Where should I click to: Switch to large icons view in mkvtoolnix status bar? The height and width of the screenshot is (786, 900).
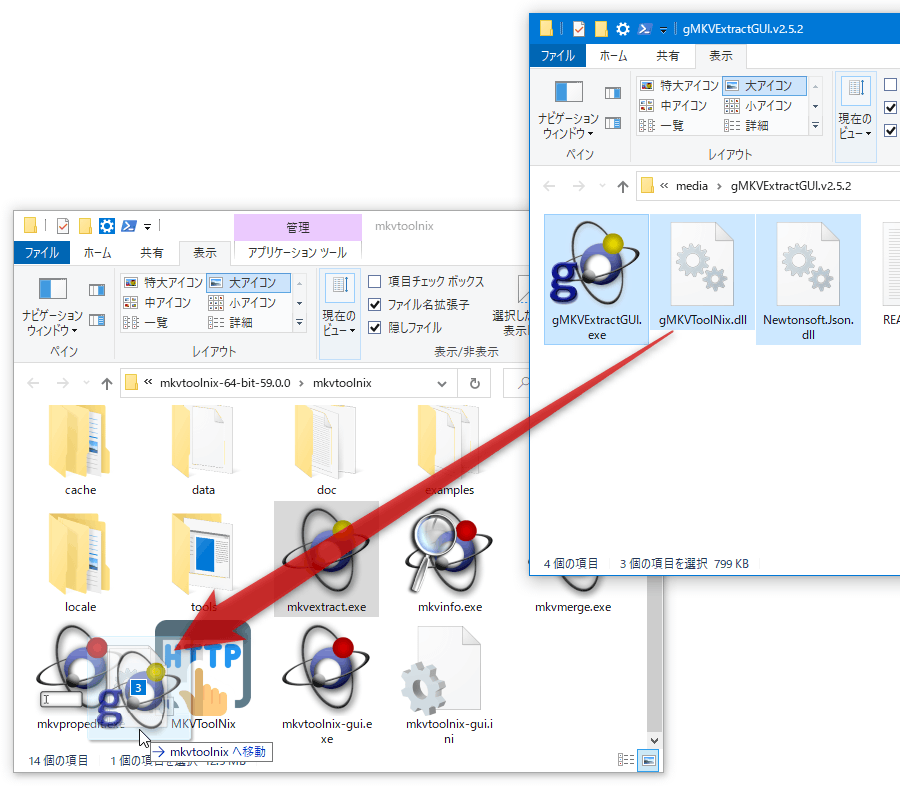(649, 760)
